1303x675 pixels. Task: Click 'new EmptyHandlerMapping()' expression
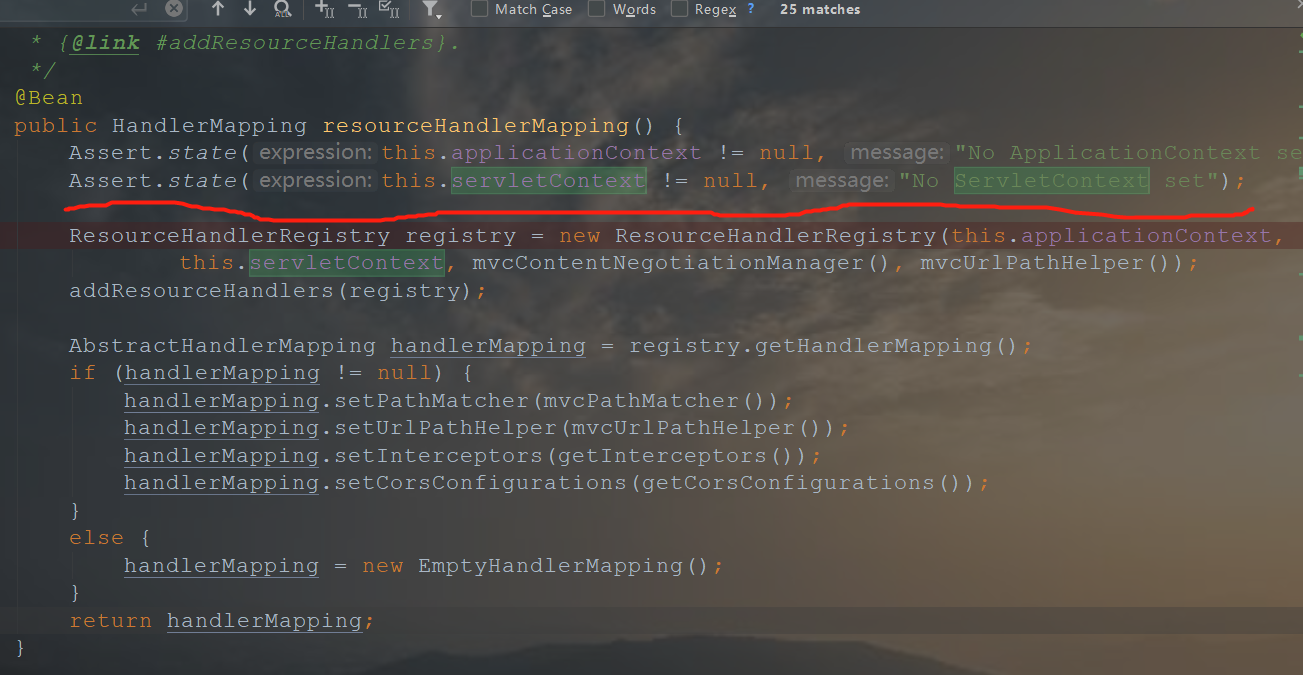point(536,566)
